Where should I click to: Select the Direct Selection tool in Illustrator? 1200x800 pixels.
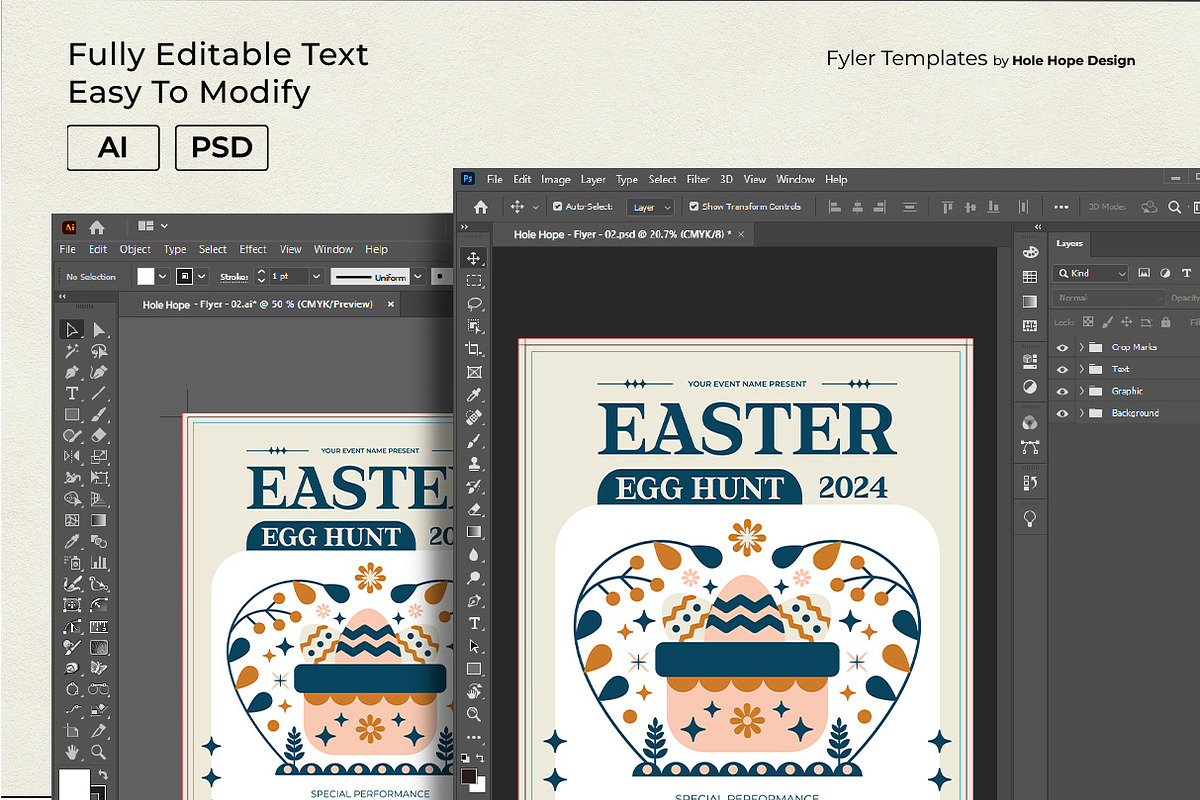point(99,330)
